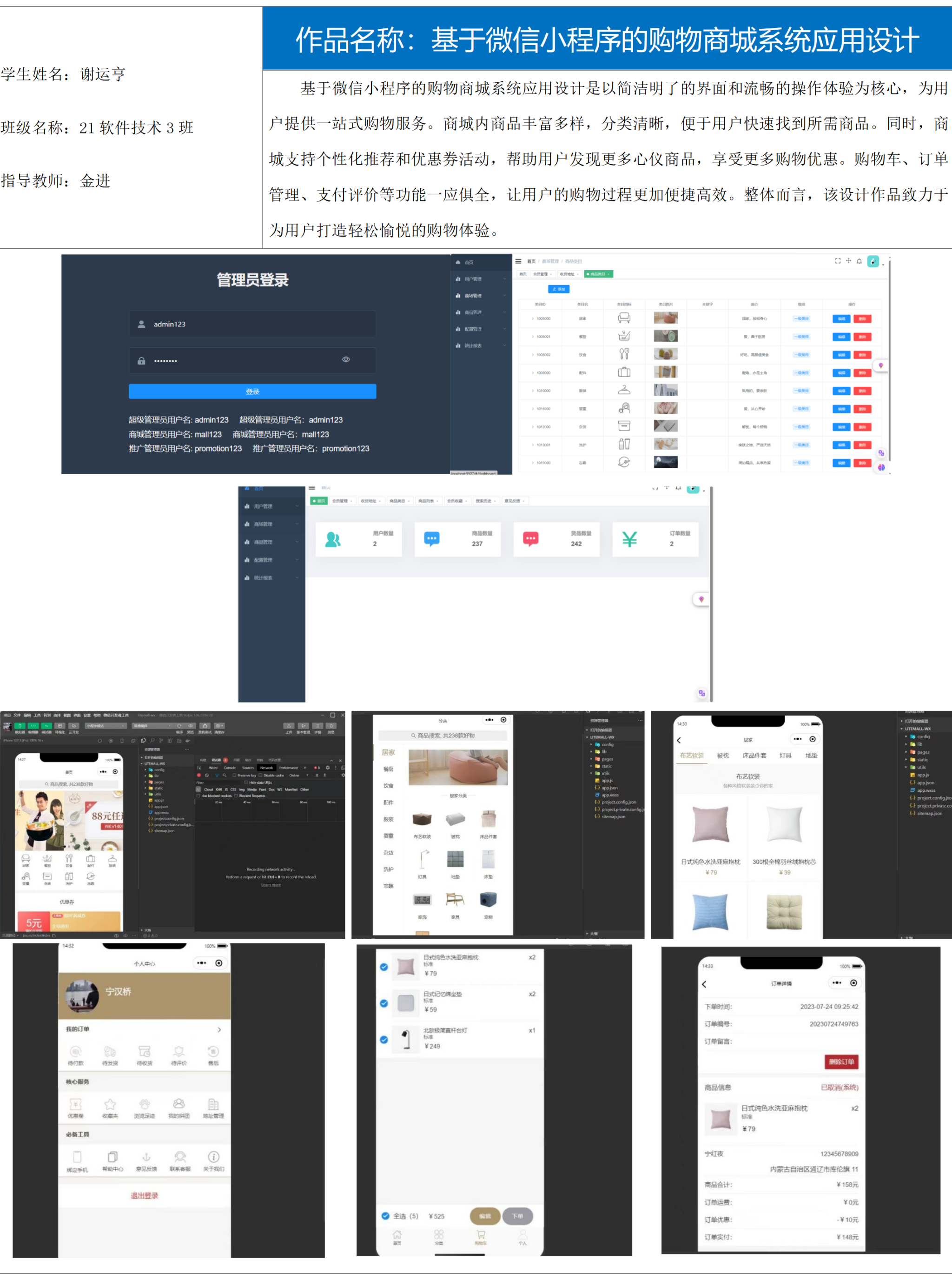Click the hamburger menu icon beside 首页 breadcrumb
This screenshot has width=952, height=1280.
click(518, 261)
